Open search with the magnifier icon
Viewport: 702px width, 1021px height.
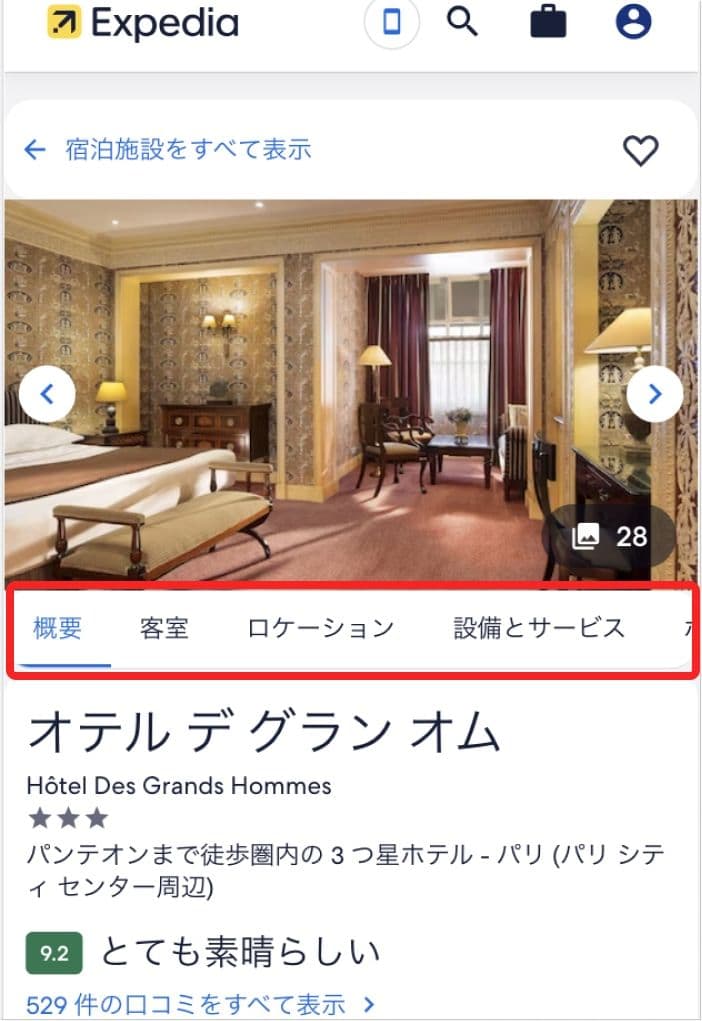[x=462, y=21]
